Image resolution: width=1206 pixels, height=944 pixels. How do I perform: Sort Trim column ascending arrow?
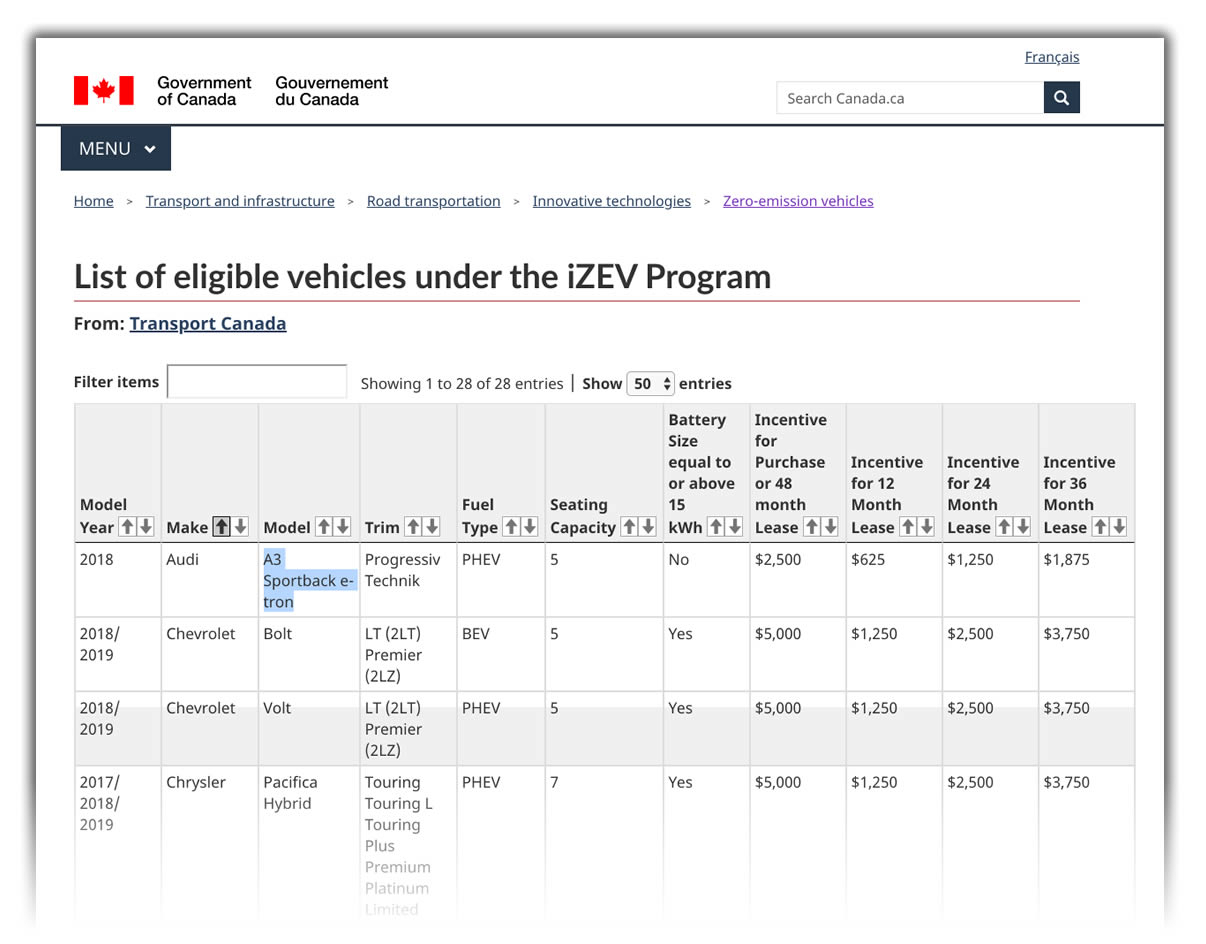tap(413, 527)
